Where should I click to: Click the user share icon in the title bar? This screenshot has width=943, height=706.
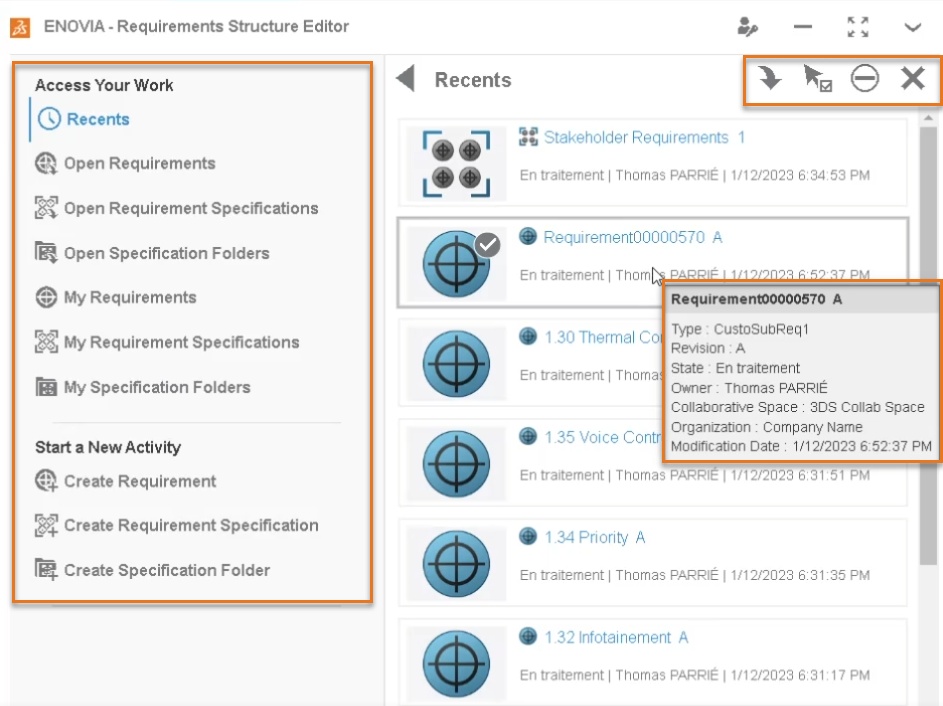pyautogui.click(x=747, y=27)
